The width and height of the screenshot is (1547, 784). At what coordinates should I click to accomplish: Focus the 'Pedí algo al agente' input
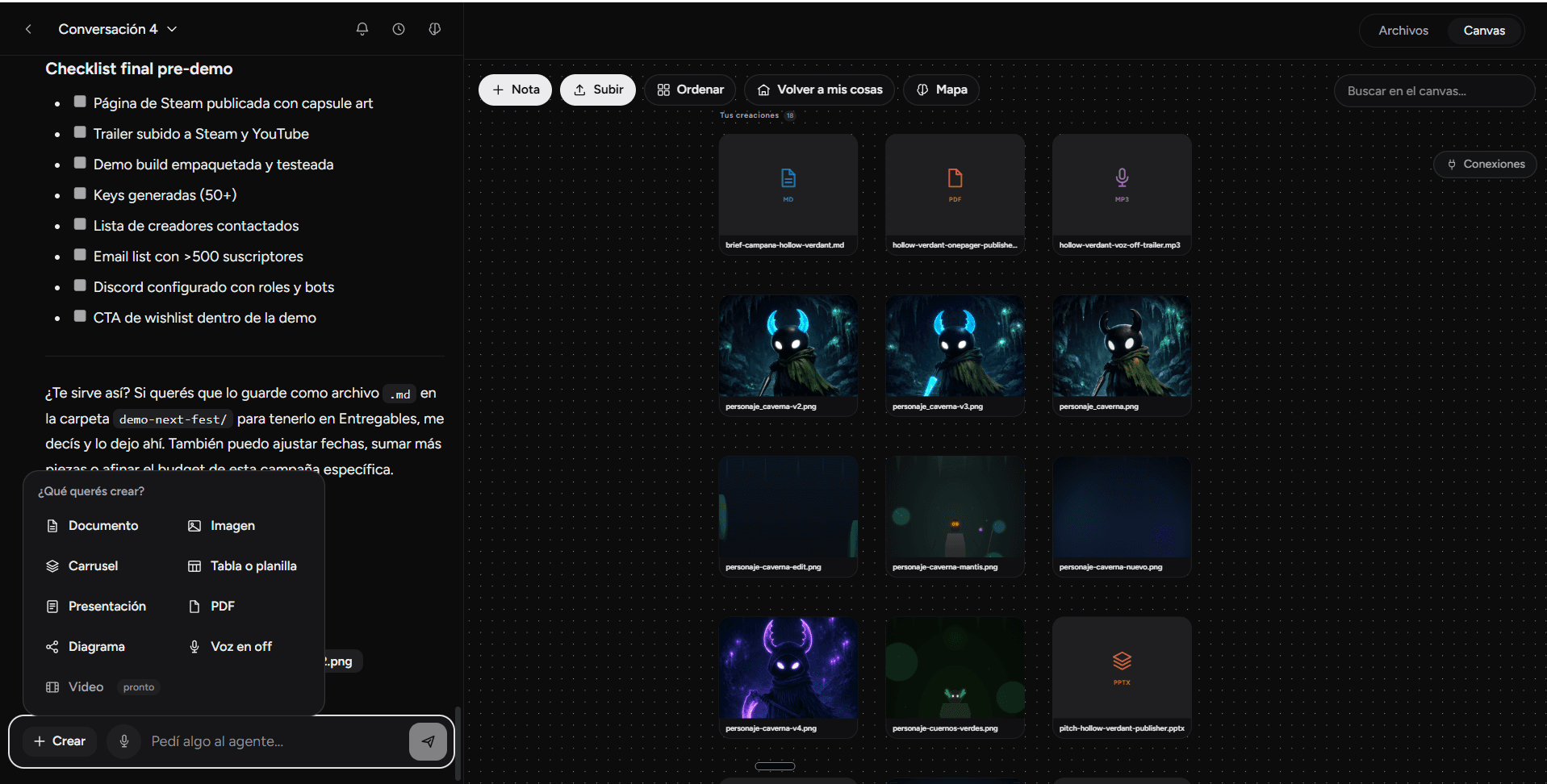point(274,741)
